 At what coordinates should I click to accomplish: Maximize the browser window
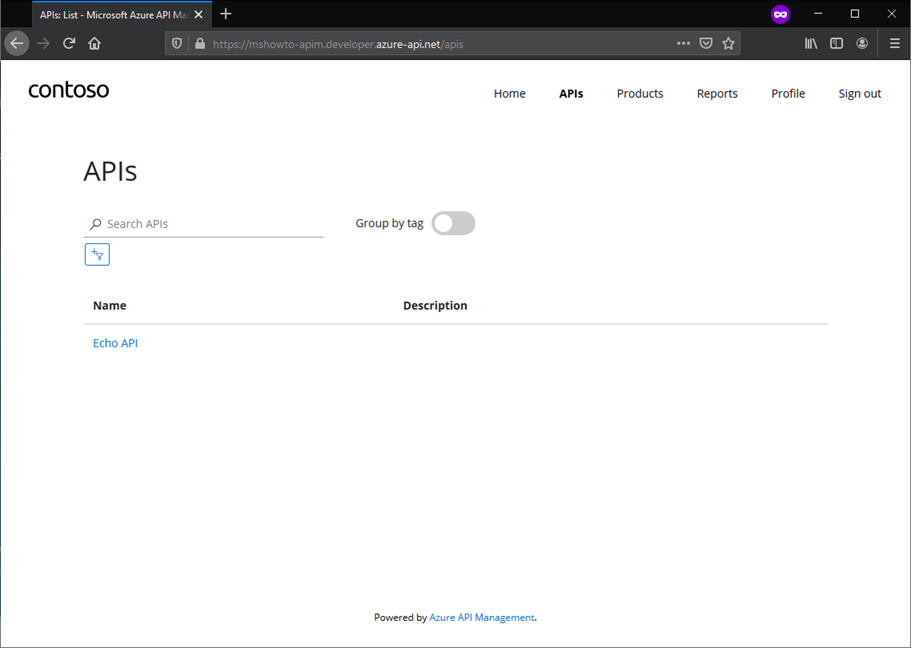click(855, 14)
